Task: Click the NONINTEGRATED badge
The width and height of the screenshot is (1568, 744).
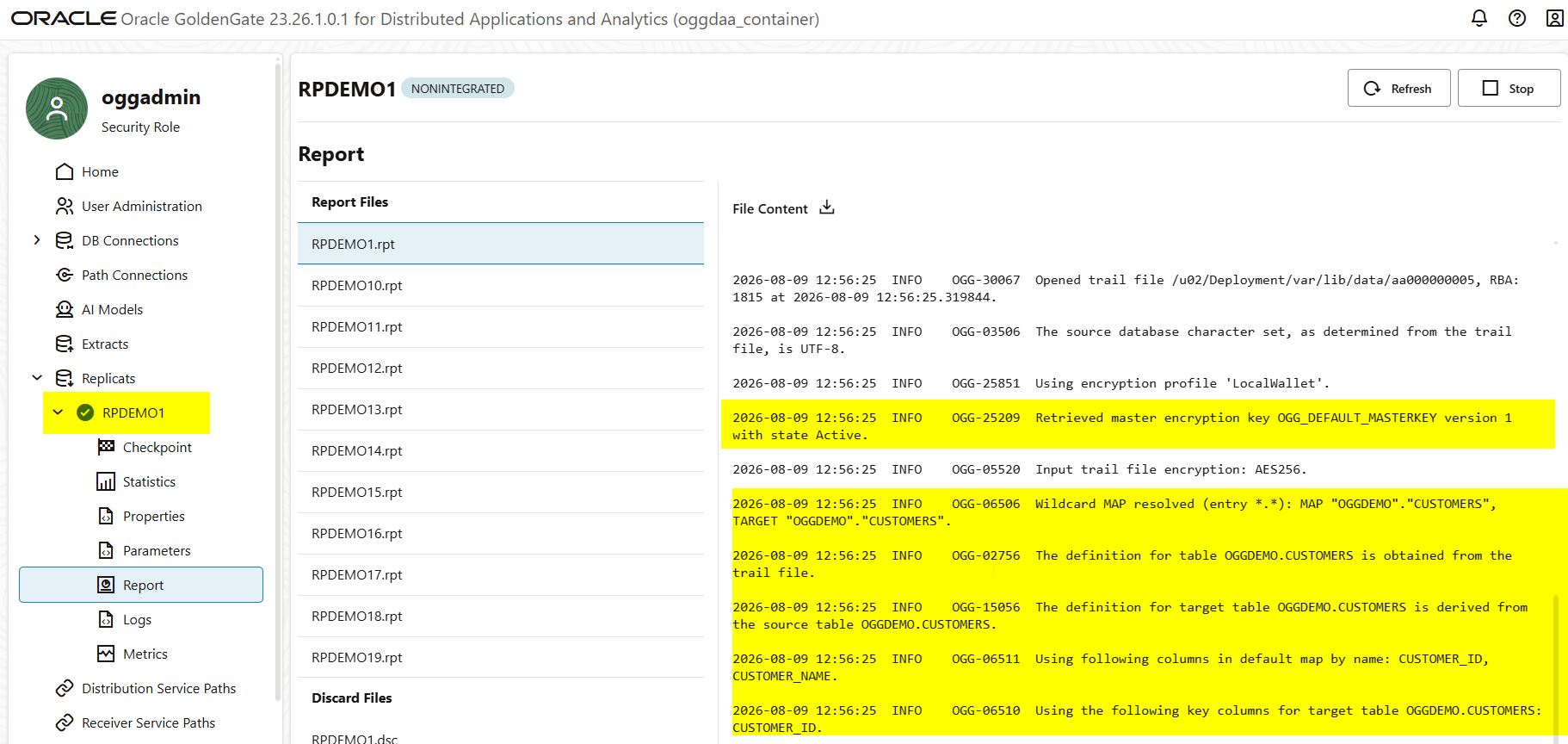Action: click(x=458, y=88)
